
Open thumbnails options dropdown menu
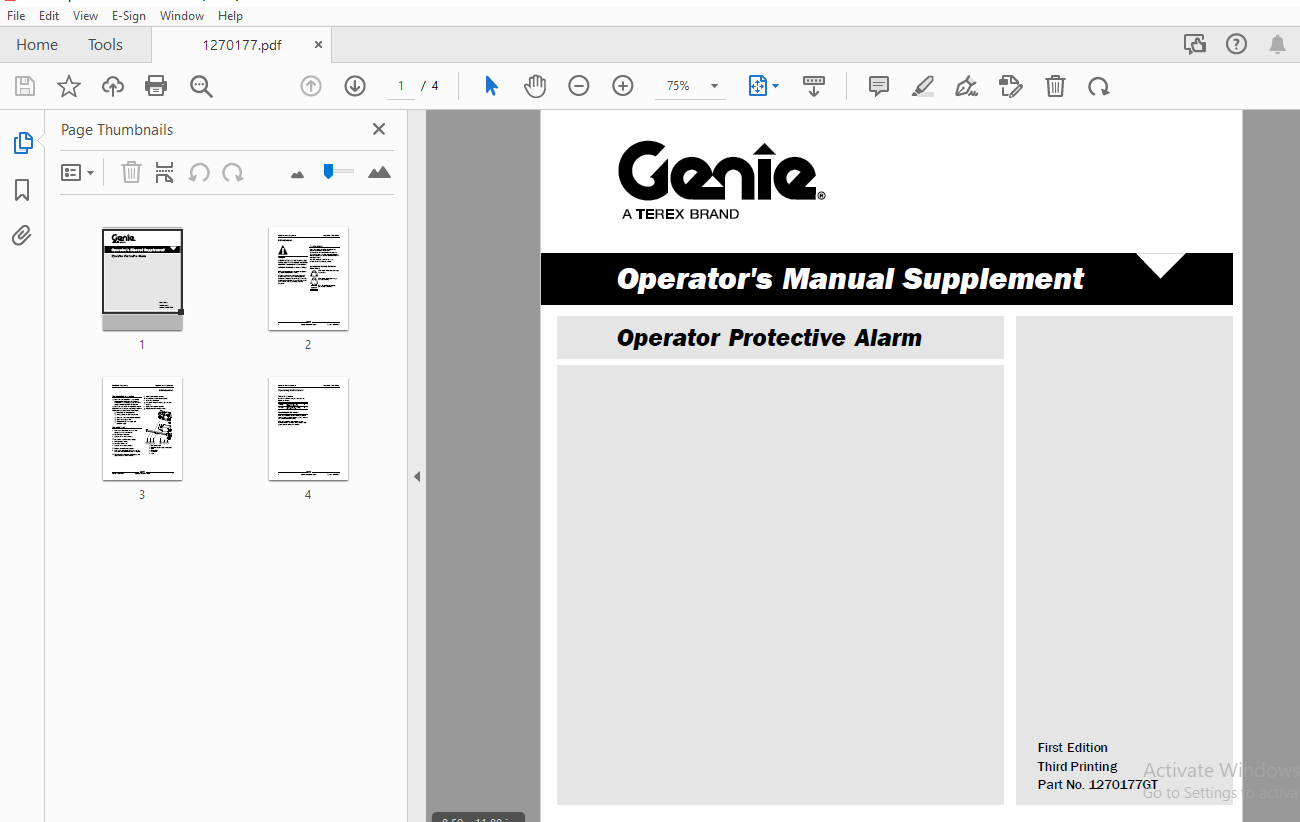(x=78, y=172)
